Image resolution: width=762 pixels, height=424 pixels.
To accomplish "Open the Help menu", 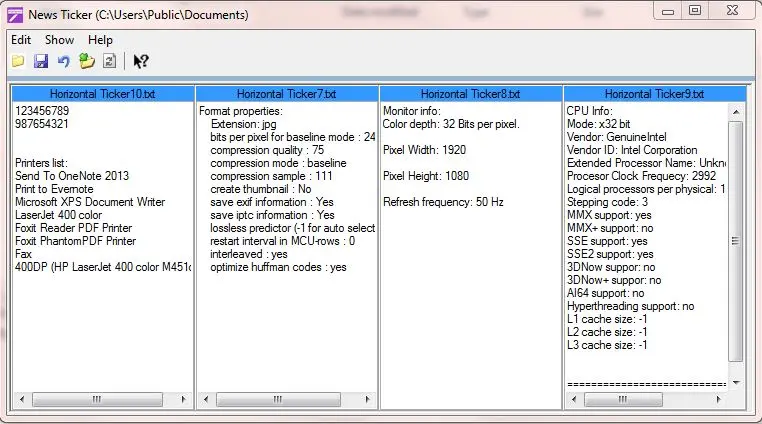I will pos(100,40).
